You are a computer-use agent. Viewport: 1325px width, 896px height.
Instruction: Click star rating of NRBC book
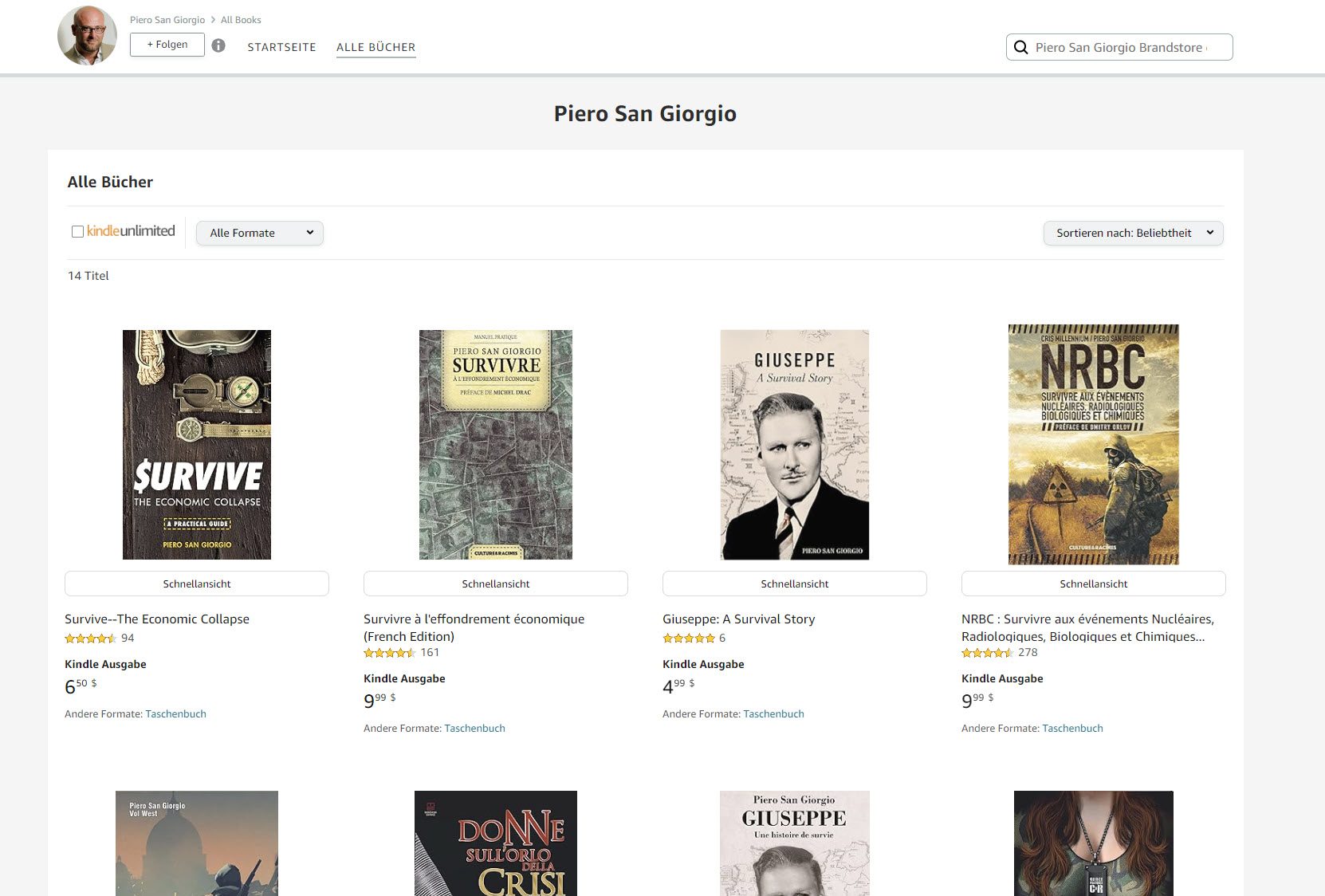pyautogui.click(x=987, y=653)
